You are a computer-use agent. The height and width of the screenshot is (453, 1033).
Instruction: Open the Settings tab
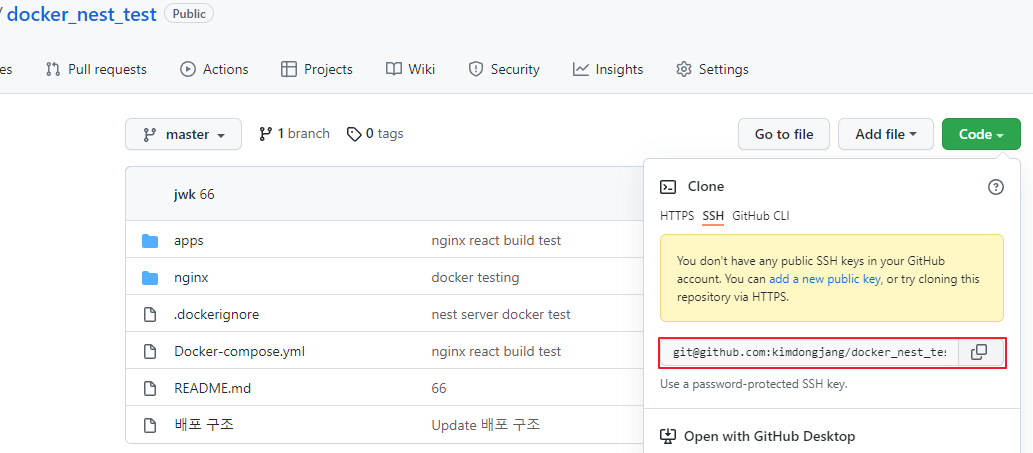coord(712,69)
